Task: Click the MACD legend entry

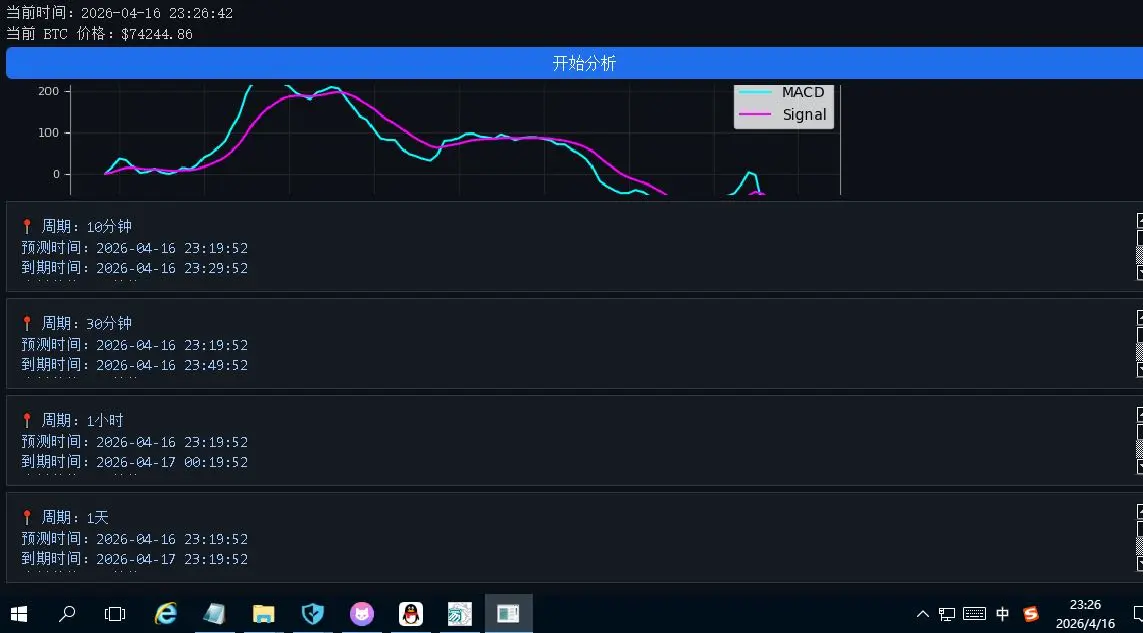Action: pos(782,92)
